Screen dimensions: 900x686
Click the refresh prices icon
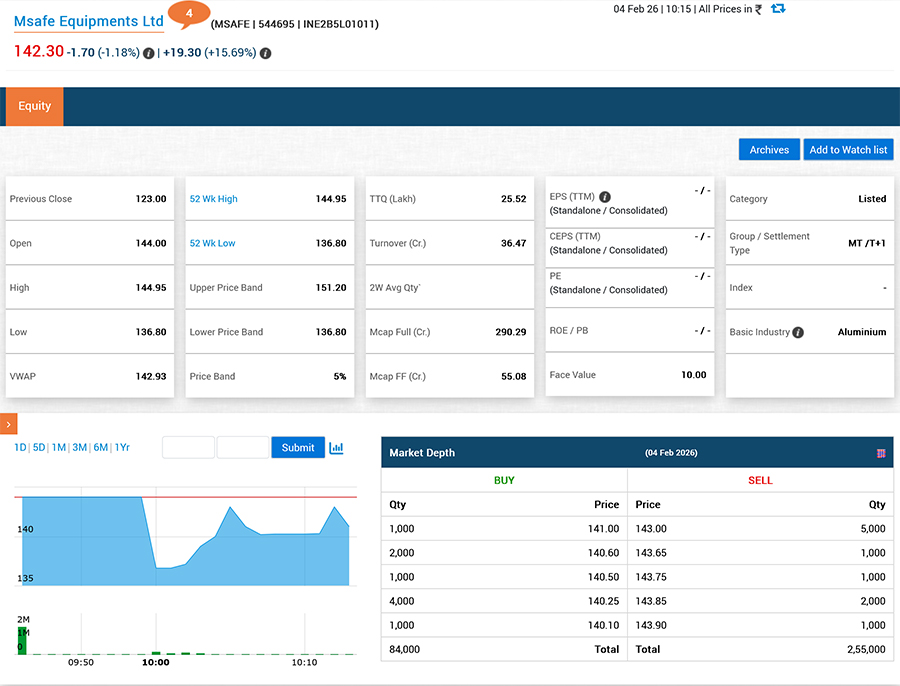coord(778,9)
